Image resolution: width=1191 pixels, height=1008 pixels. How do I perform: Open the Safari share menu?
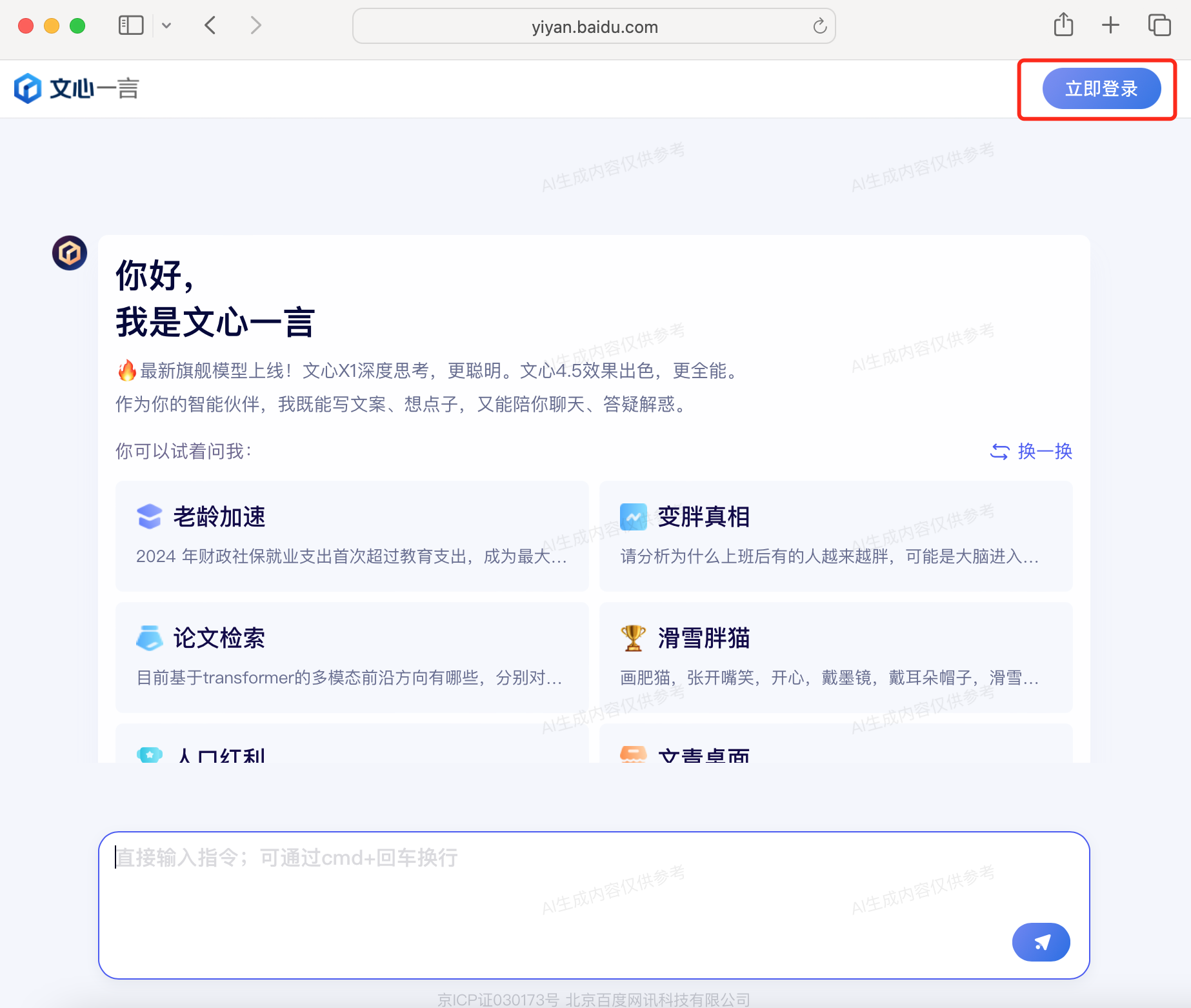1063,25
